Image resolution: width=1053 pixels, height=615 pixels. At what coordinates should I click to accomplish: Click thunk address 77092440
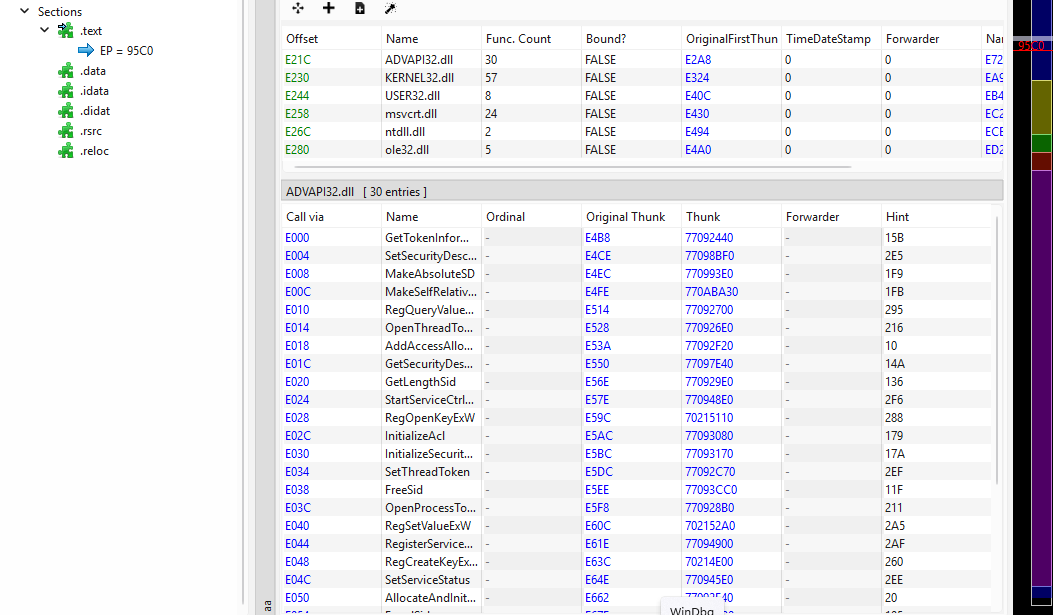click(x=709, y=238)
